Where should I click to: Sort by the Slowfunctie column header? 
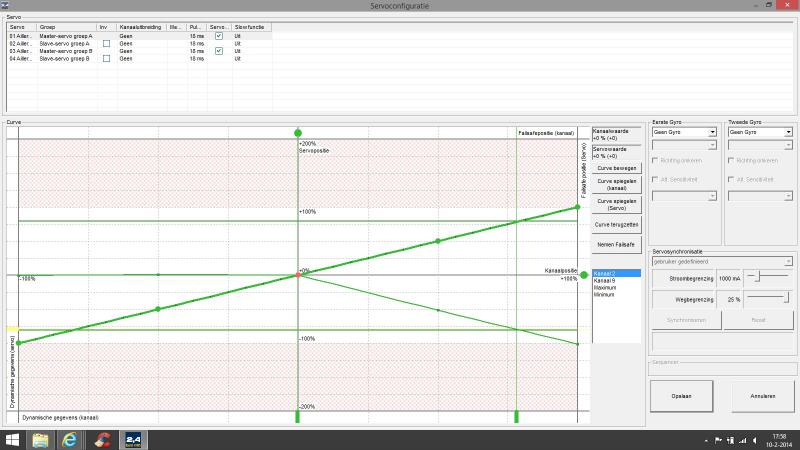click(252, 27)
